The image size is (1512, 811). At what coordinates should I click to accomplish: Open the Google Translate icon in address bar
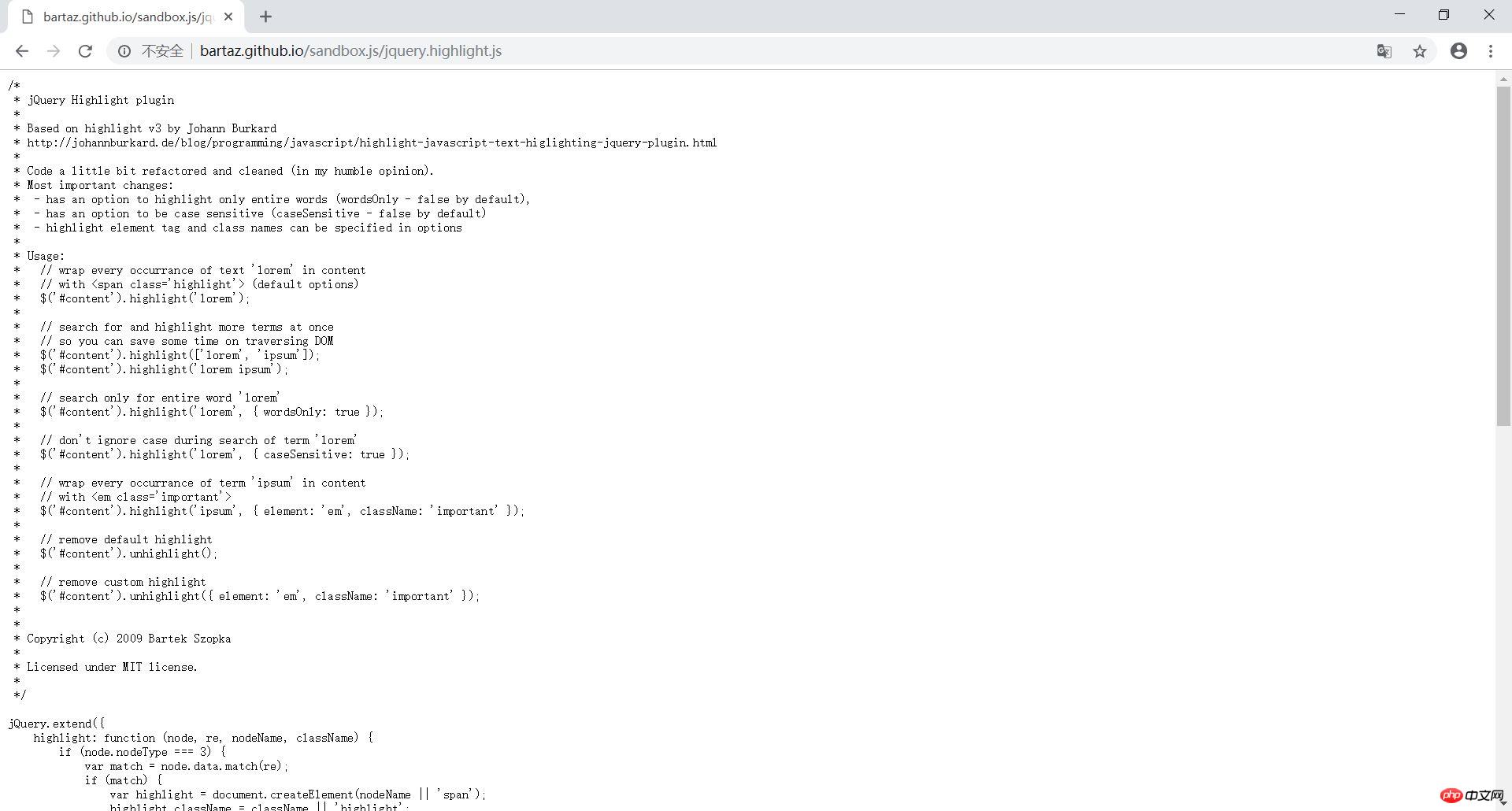tap(1384, 50)
